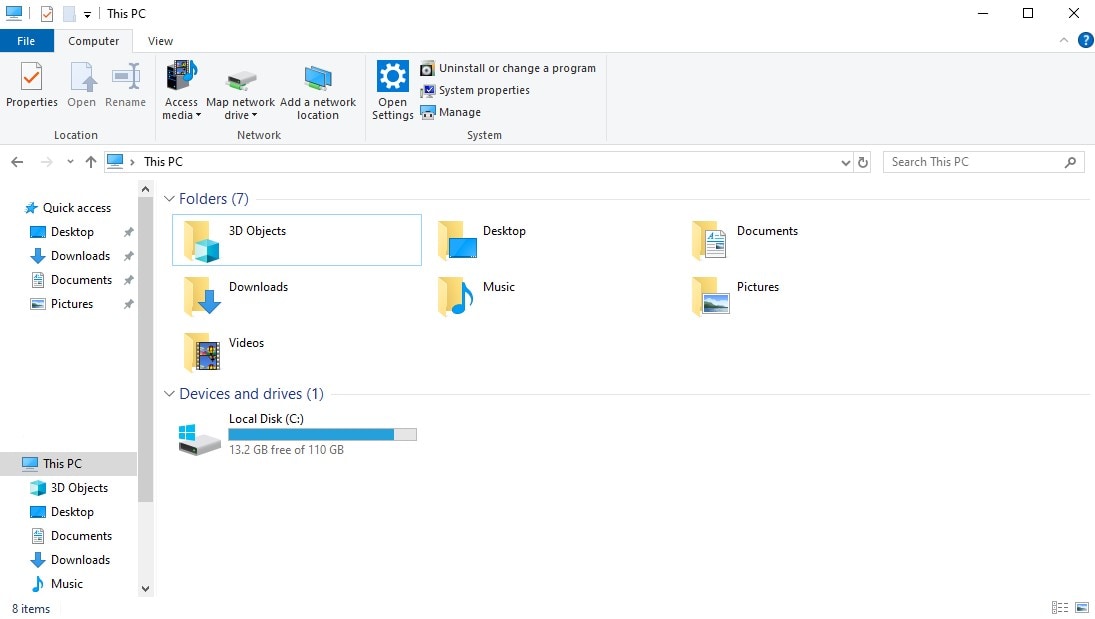Open address bar history dropdown
This screenshot has height=619, width=1095.
(846, 162)
